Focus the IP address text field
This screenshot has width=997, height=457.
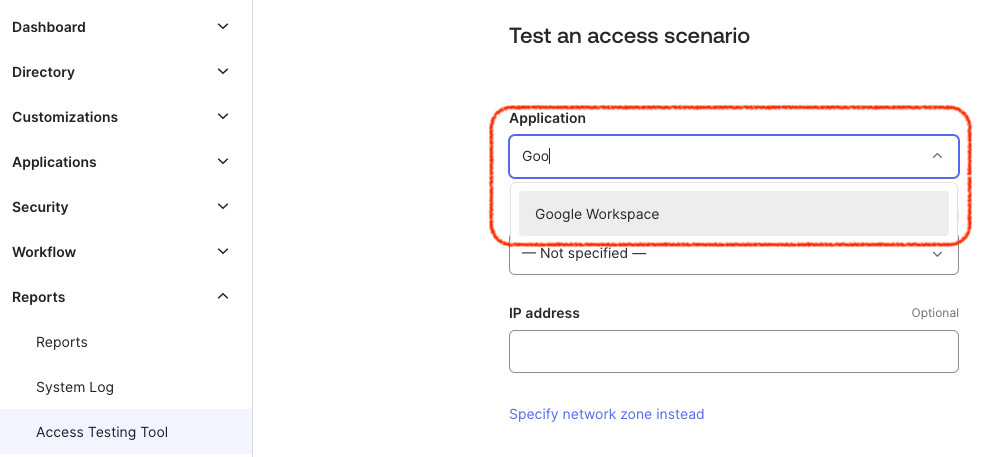733,351
